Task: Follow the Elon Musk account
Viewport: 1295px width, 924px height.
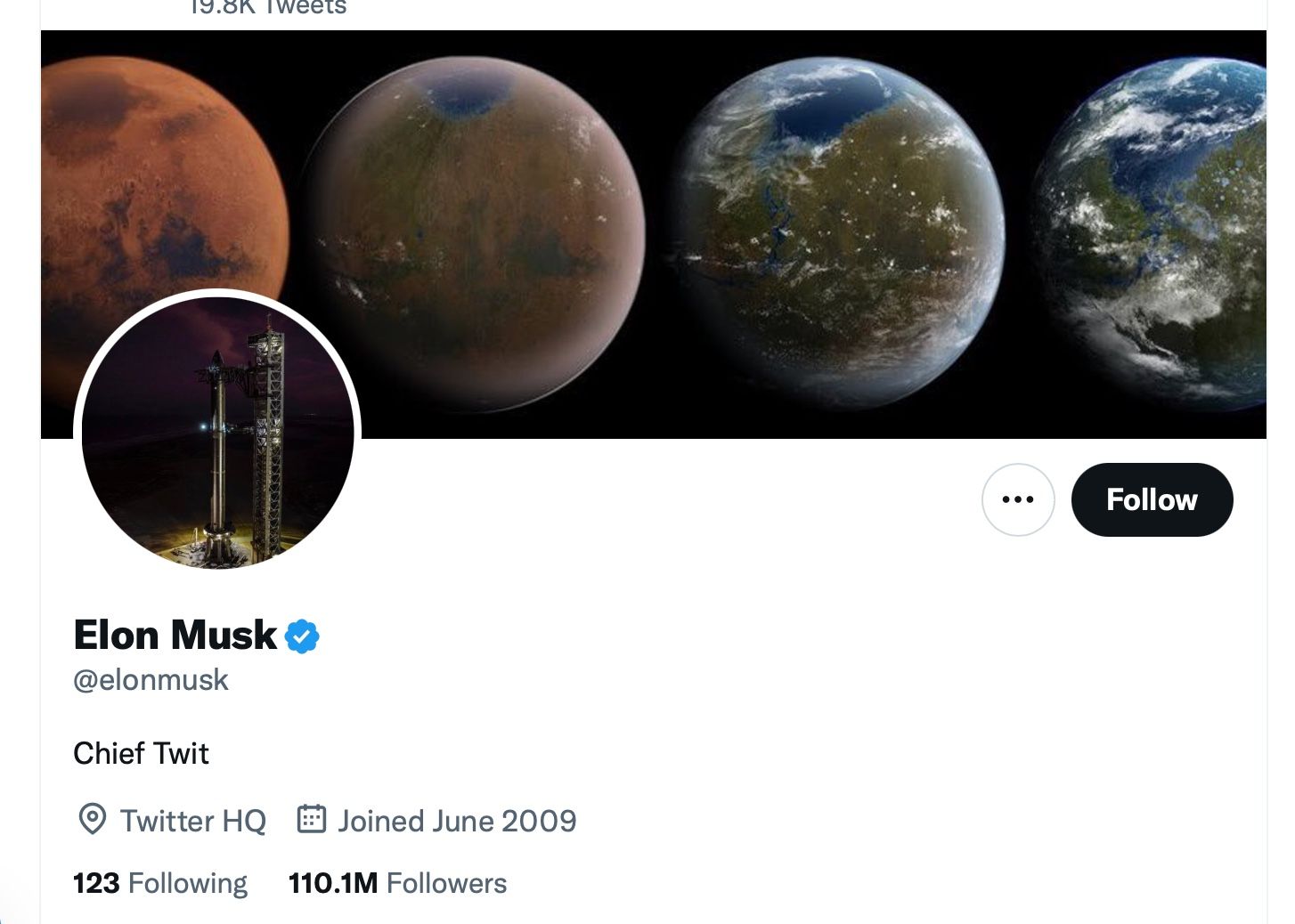Action: coord(1152,499)
